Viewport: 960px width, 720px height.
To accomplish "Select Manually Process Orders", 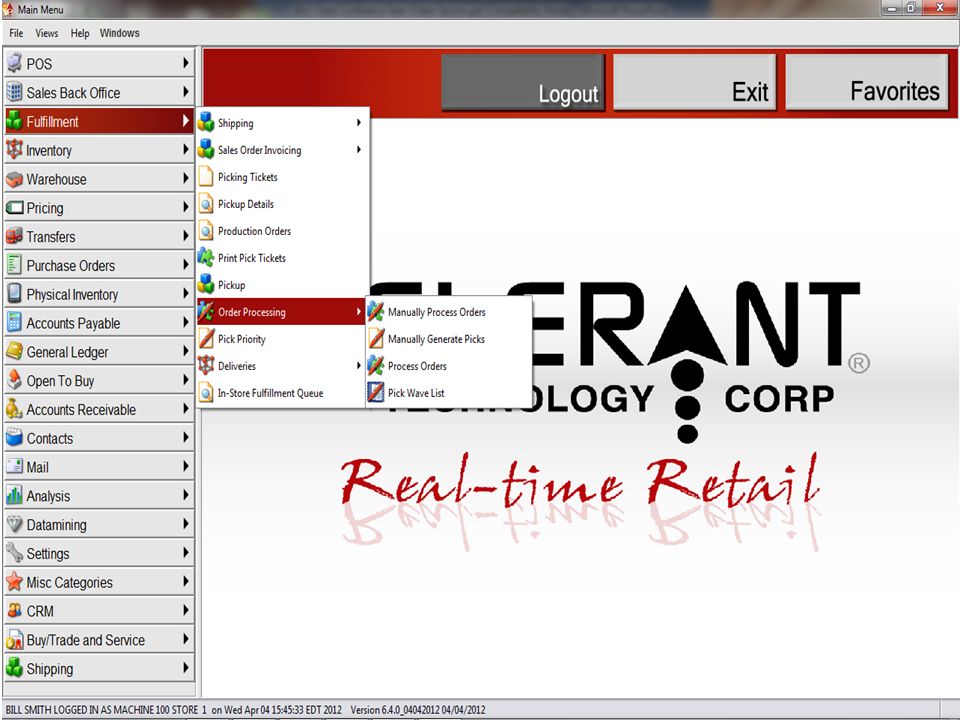I will 448,312.
